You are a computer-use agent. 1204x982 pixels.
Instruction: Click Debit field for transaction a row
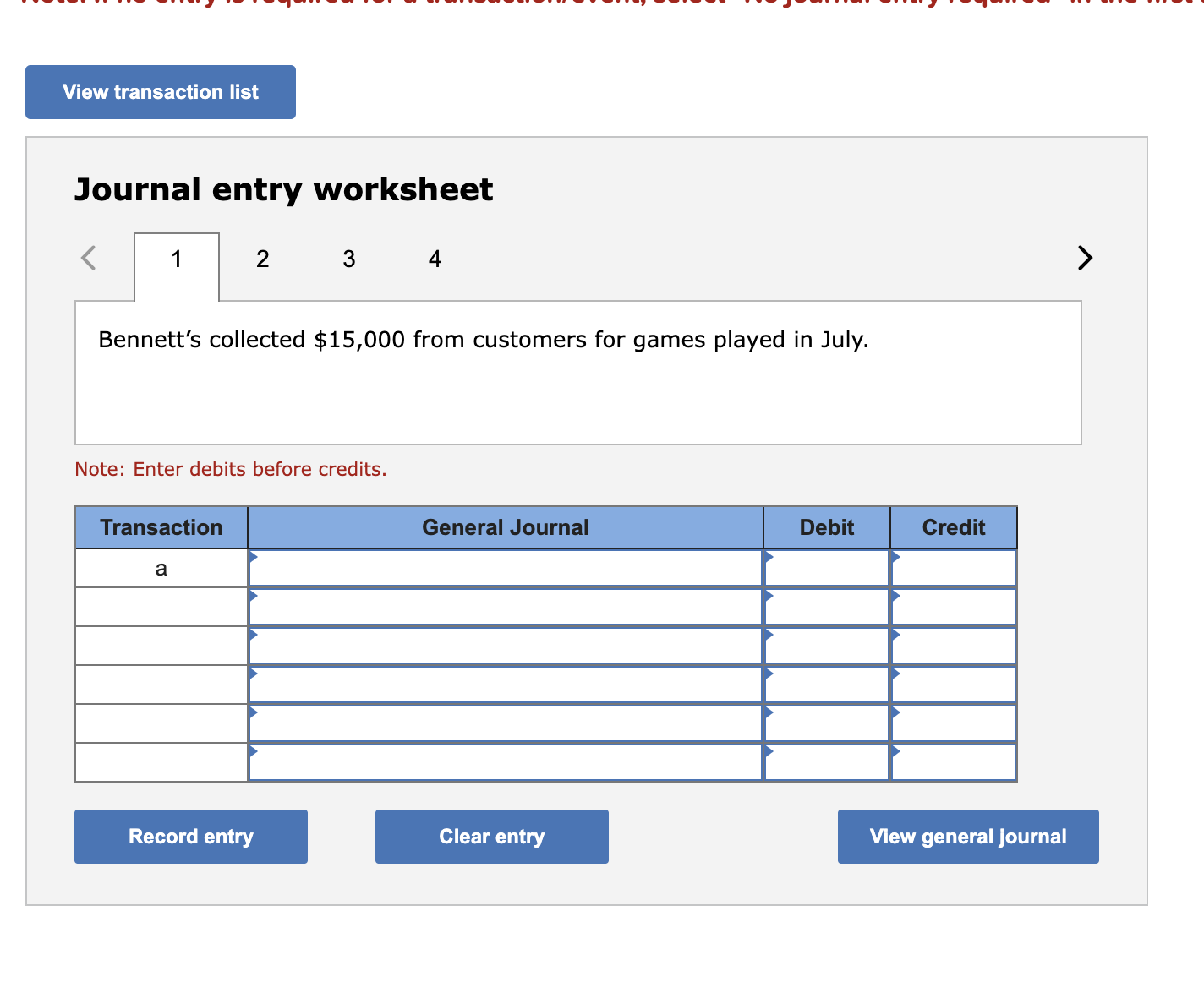point(827,568)
